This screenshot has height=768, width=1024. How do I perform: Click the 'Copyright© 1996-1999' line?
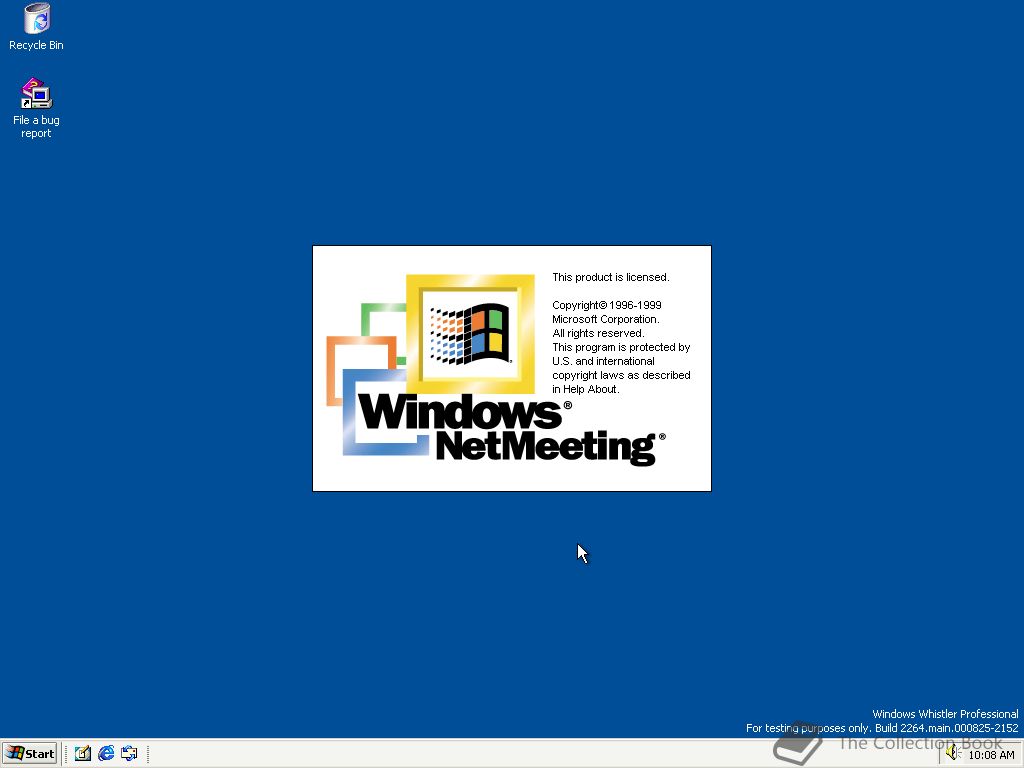coord(607,305)
